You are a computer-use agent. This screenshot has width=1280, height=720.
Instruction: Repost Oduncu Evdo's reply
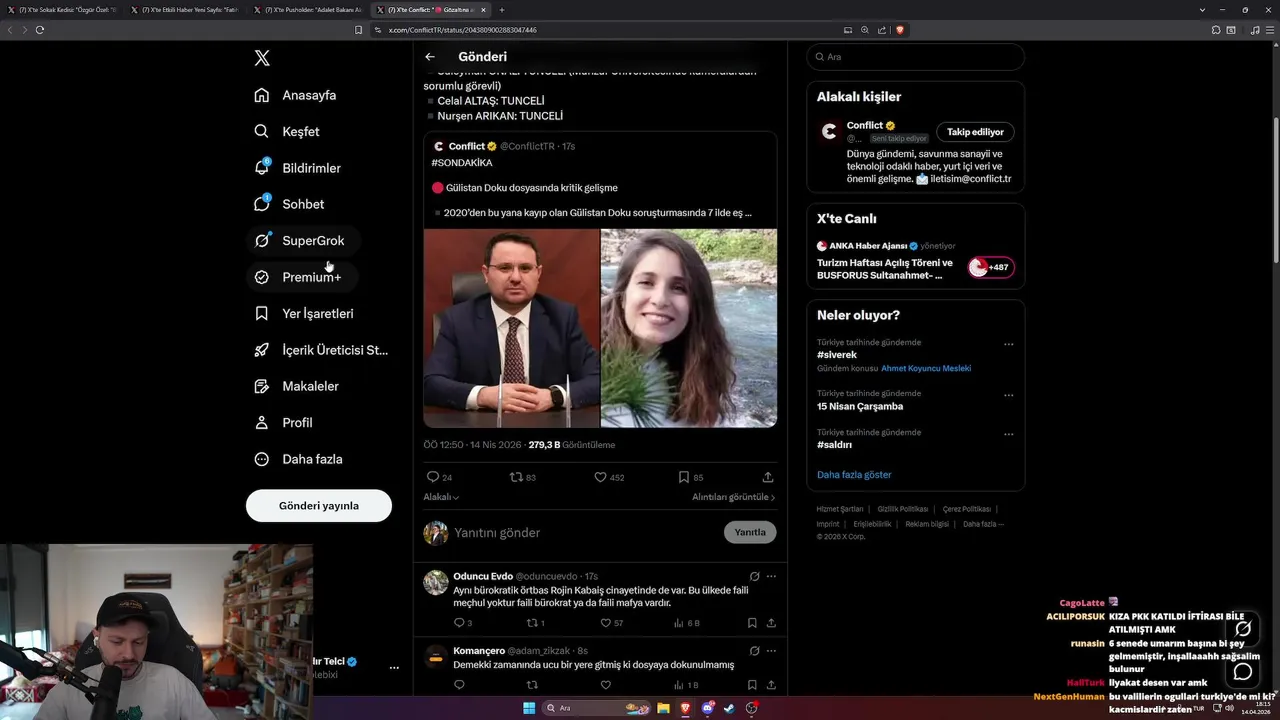tap(532, 623)
